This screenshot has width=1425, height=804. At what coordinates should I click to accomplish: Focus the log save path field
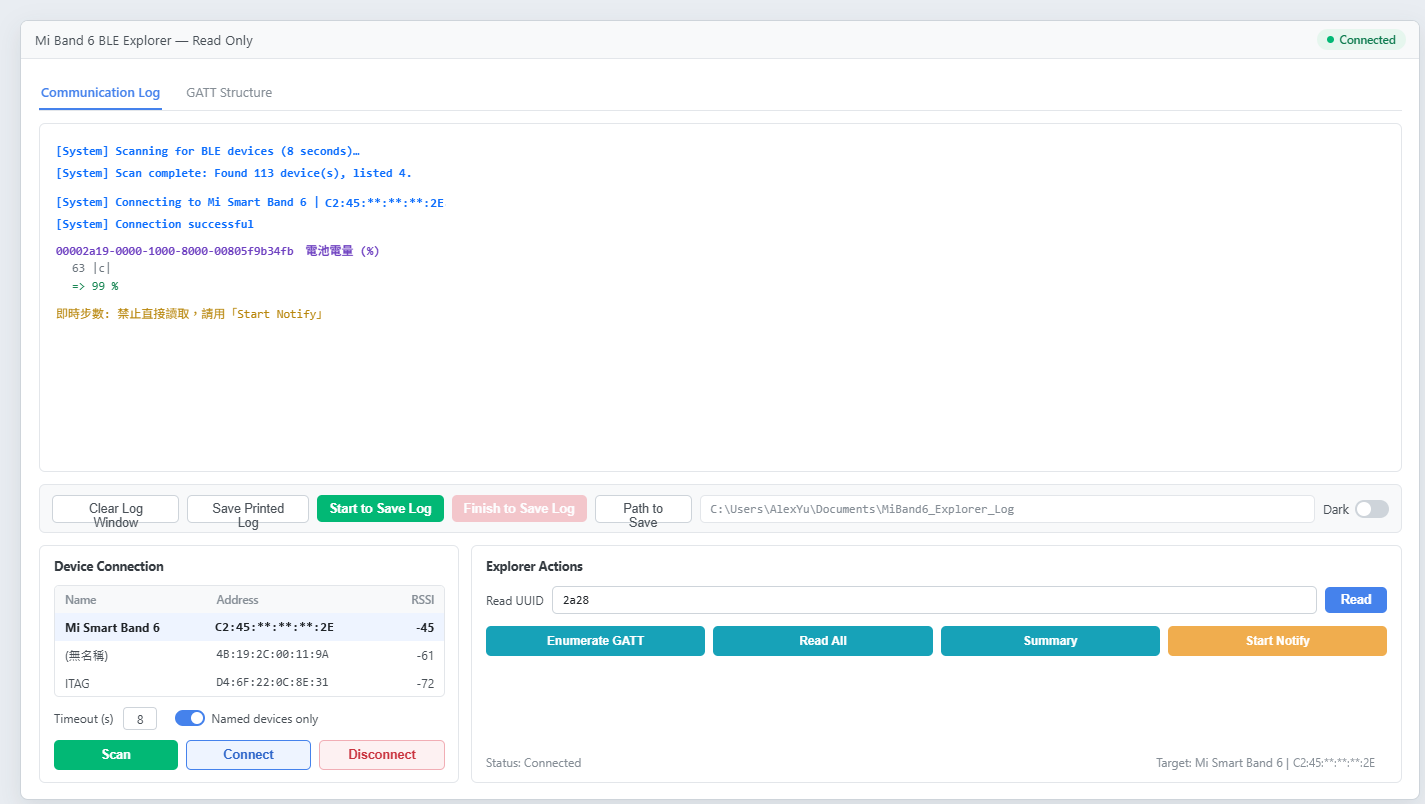(1007, 509)
